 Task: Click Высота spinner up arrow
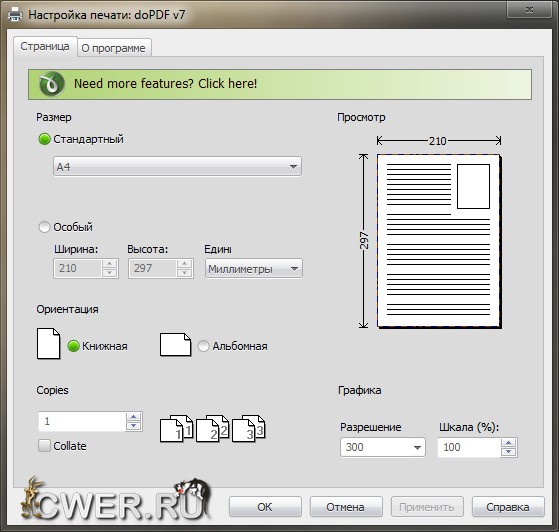(185, 264)
